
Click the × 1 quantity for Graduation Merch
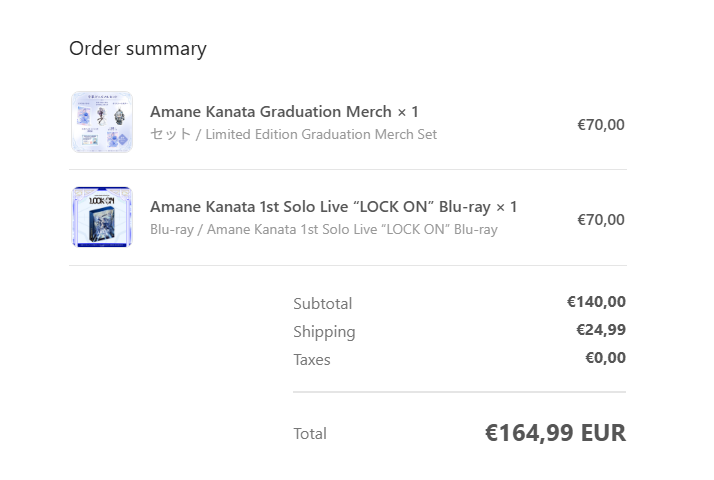[x=407, y=111]
